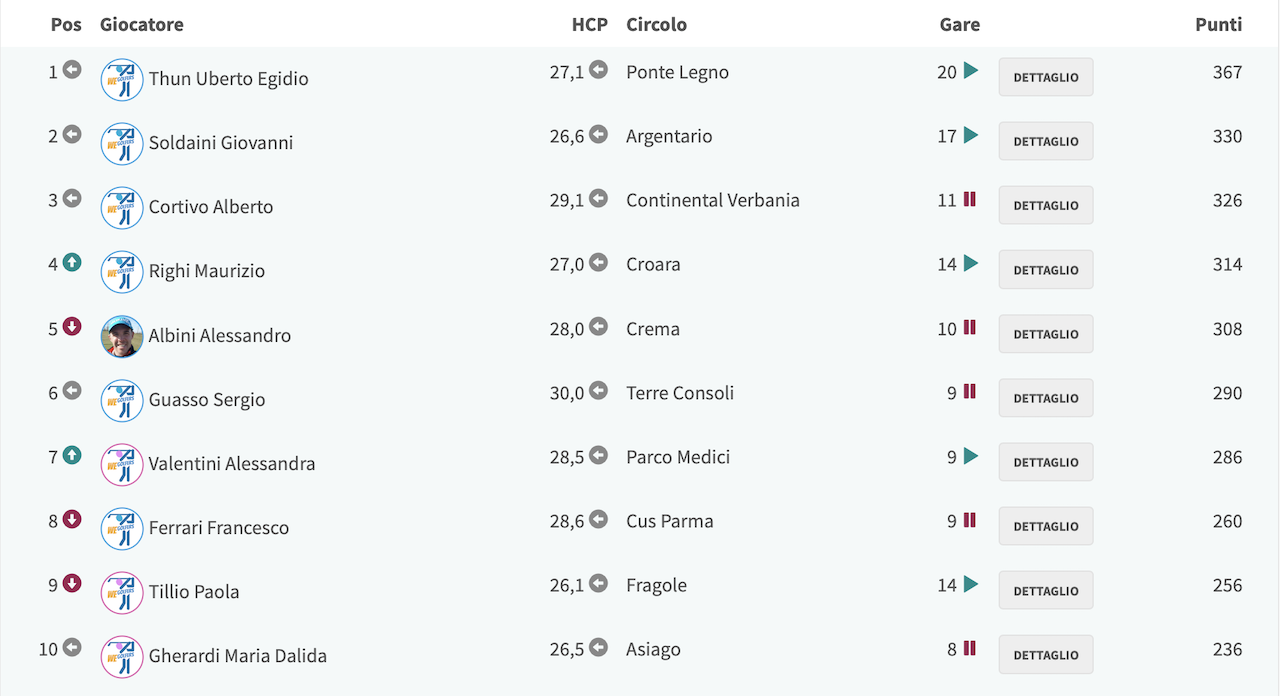The width and height of the screenshot is (1280, 696).
Task: Open DETTAGLIO for Ferrari Francesco
Action: pyautogui.click(x=1046, y=526)
